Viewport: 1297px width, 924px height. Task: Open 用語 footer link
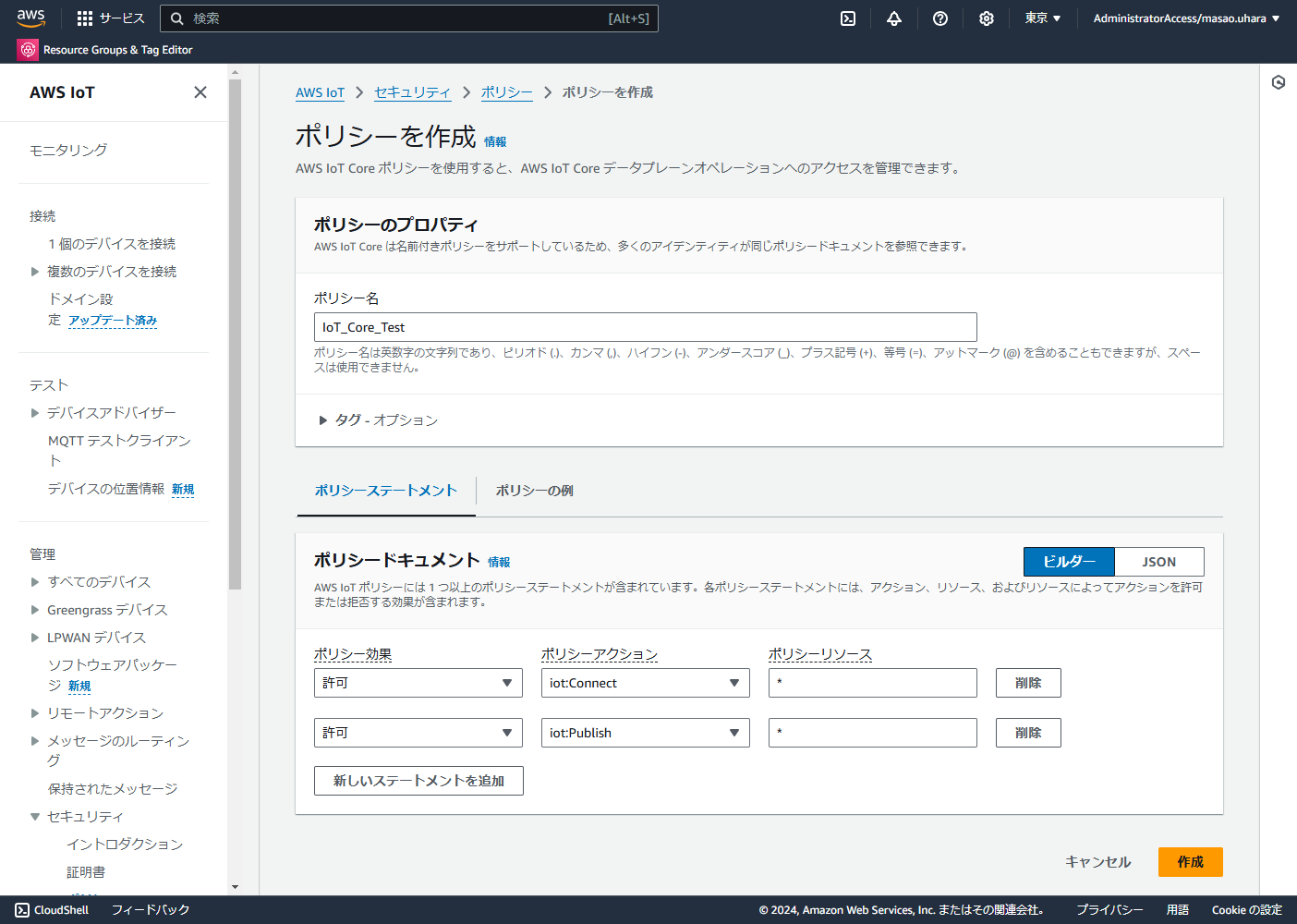[1178, 910]
